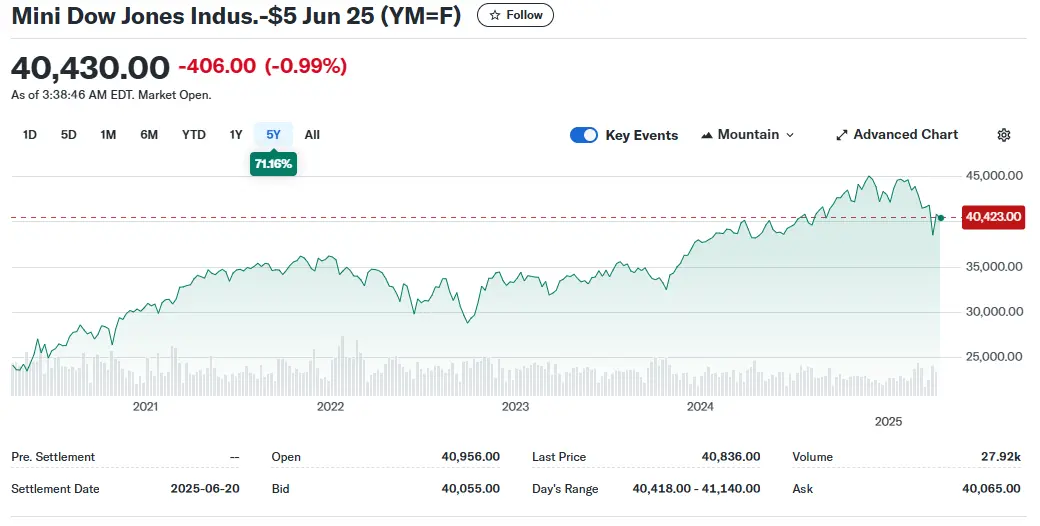Viewport: 1040px width, 526px height.
Task: Click the Mountain chart type icon
Action: [x=707, y=135]
